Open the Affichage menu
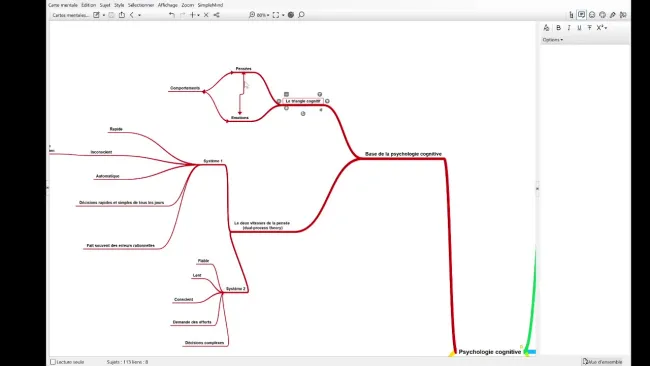This screenshot has width=650, height=366. [x=167, y=5]
